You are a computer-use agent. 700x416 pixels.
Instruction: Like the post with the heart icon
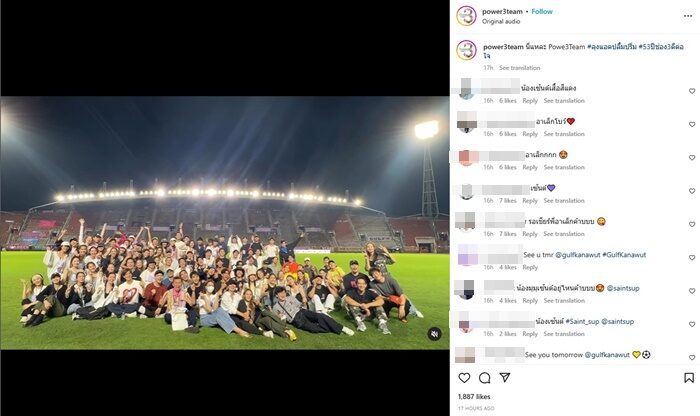(x=464, y=378)
